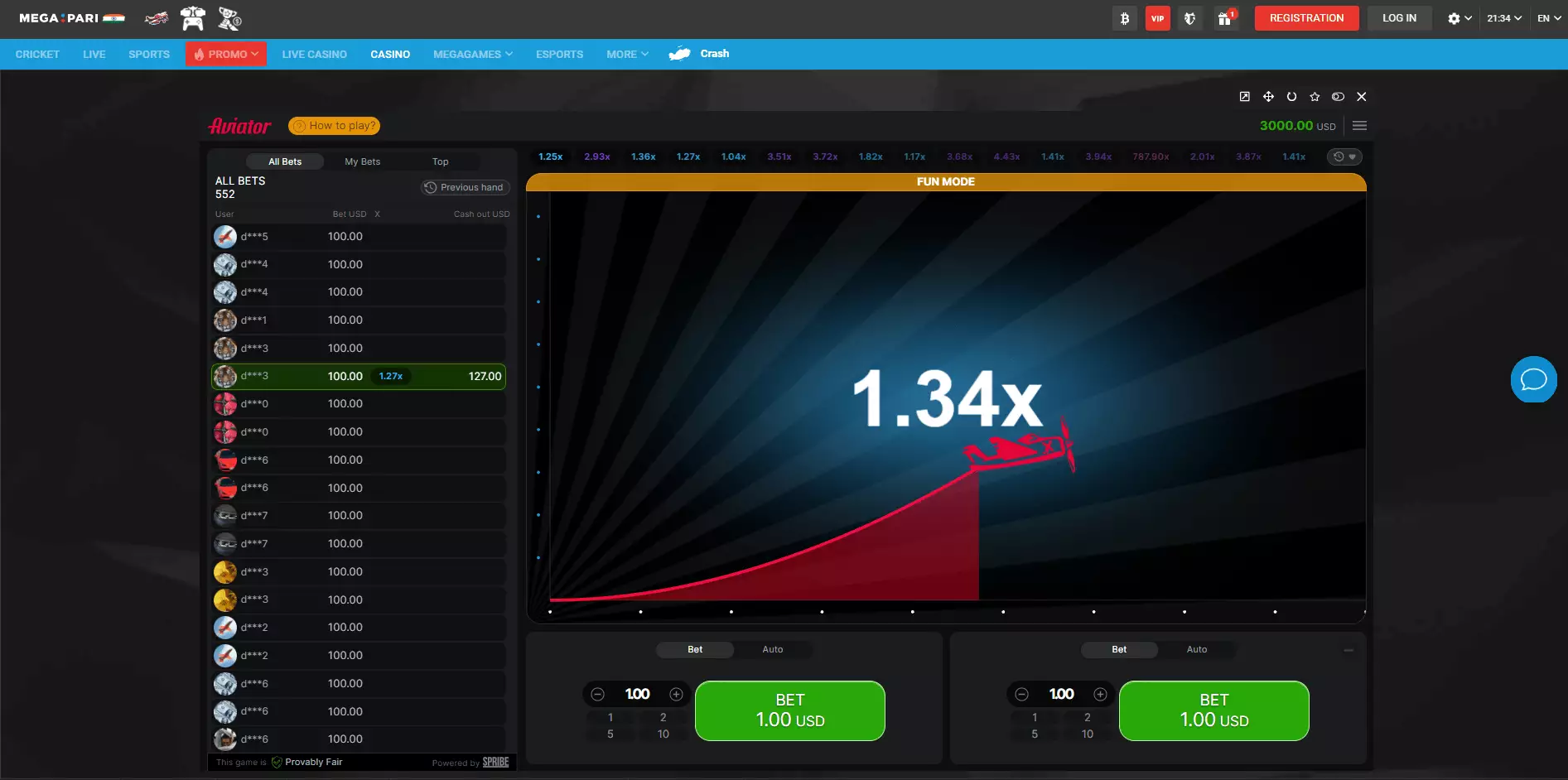Expand the MEGAGAMES dropdown
The width and height of the screenshot is (1568, 780).
point(473,54)
